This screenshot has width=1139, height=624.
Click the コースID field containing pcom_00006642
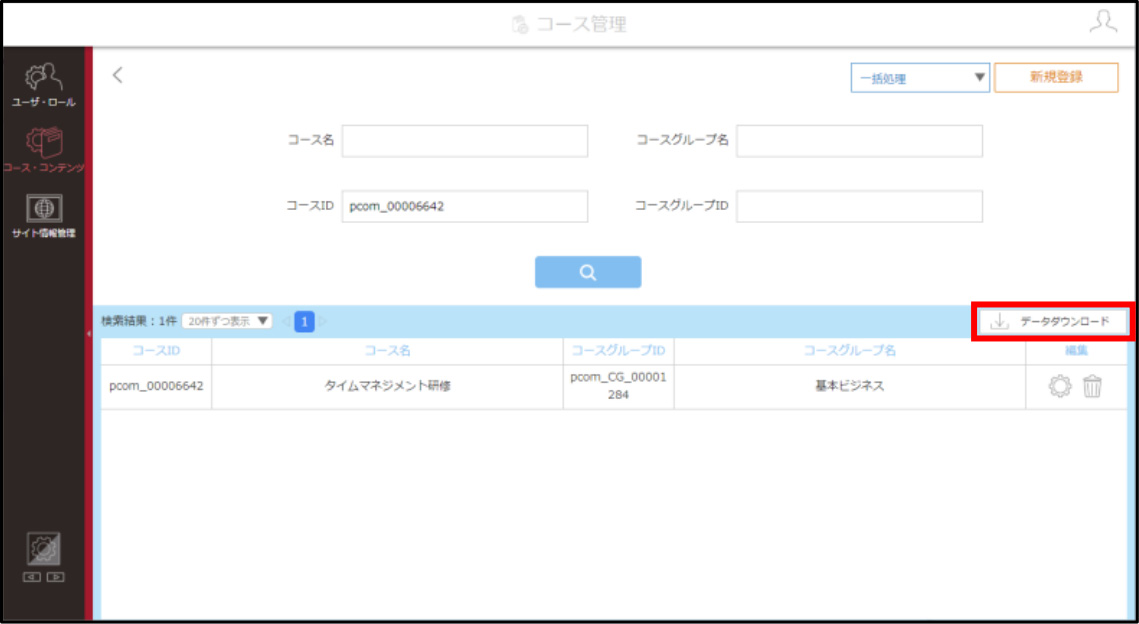[465, 206]
